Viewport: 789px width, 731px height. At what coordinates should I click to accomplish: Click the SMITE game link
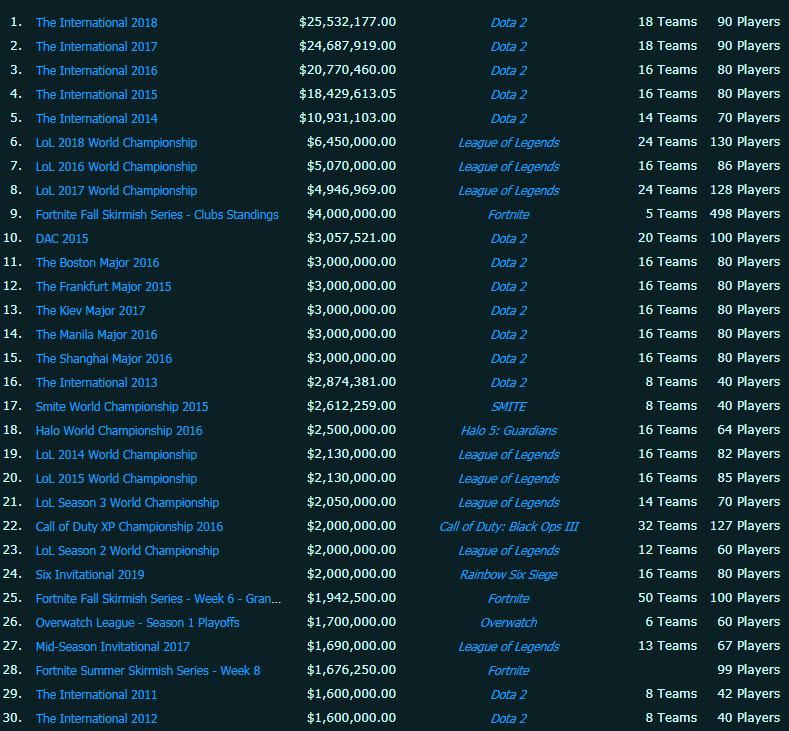pos(509,407)
